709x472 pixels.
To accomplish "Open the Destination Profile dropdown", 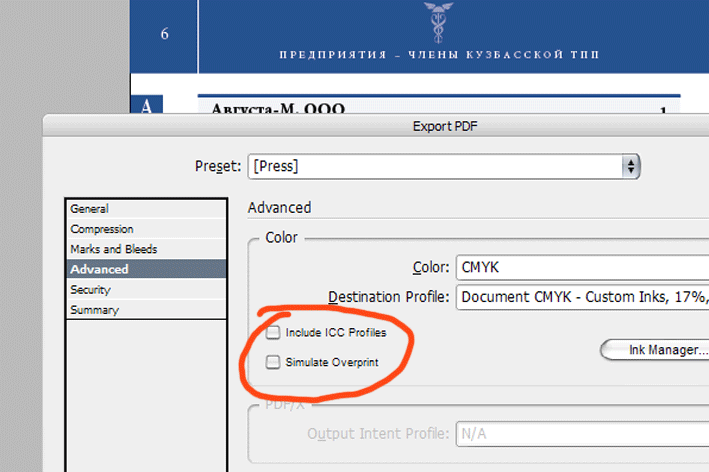I will 582,297.
